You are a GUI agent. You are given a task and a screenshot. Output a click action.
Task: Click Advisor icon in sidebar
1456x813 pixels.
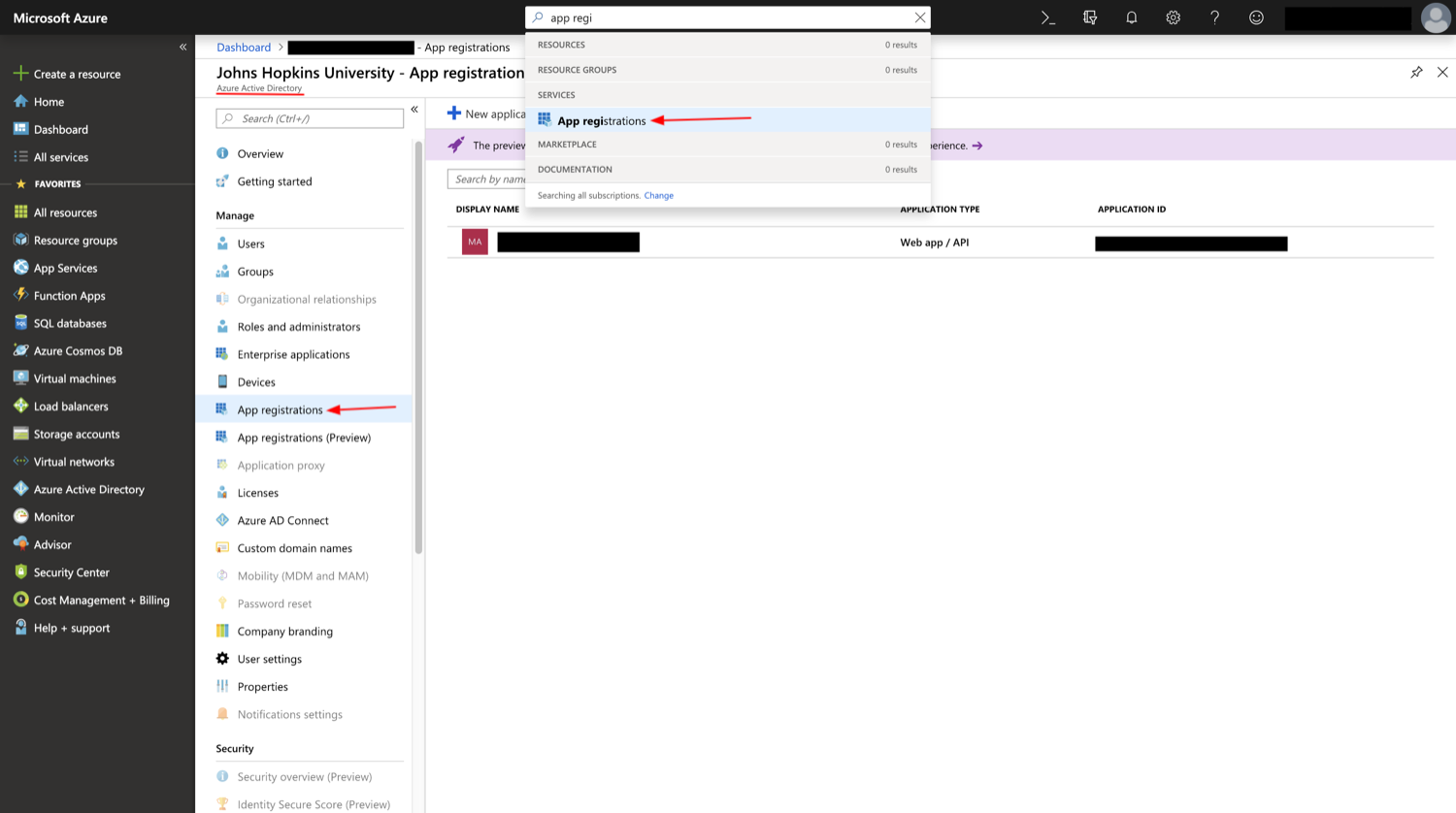(x=20, y=544)
